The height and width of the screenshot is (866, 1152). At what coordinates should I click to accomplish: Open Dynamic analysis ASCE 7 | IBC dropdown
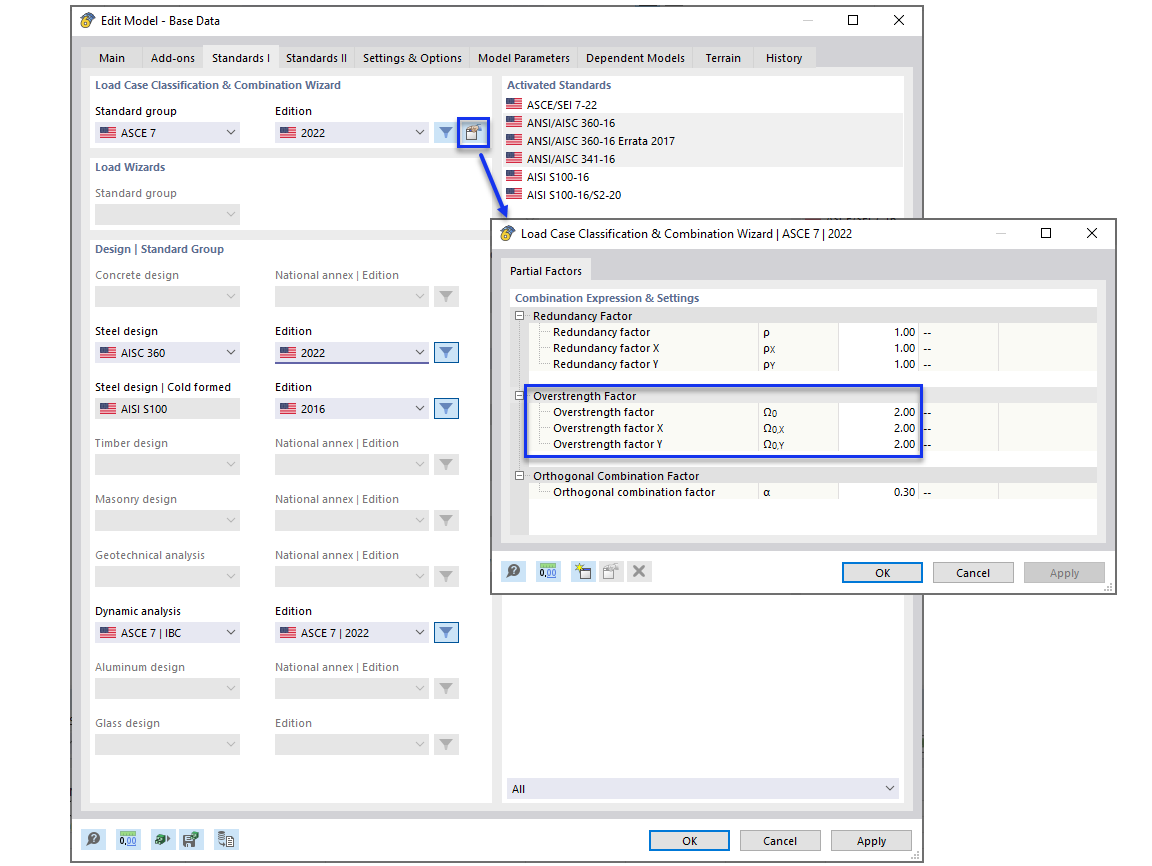point(168,633)
